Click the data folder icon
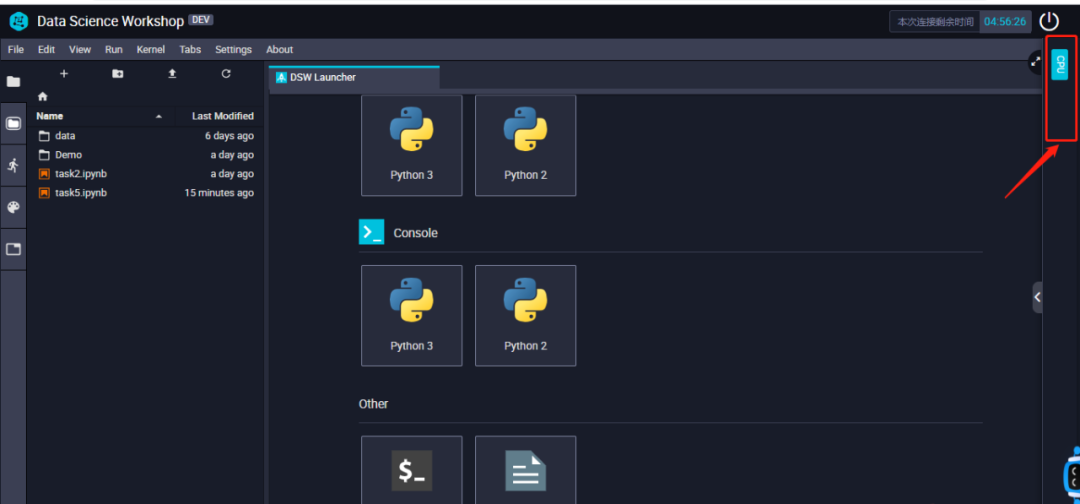This screenshot has width=1080, height=504. pyautogui.click(x=44, y=136)
